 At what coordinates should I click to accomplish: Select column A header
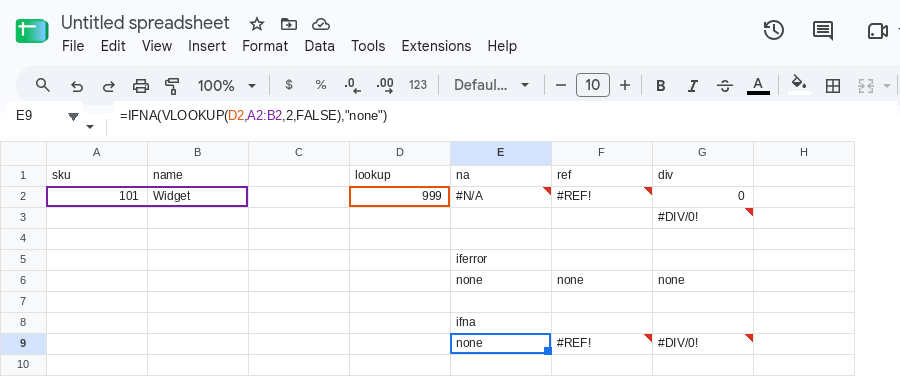97,153
